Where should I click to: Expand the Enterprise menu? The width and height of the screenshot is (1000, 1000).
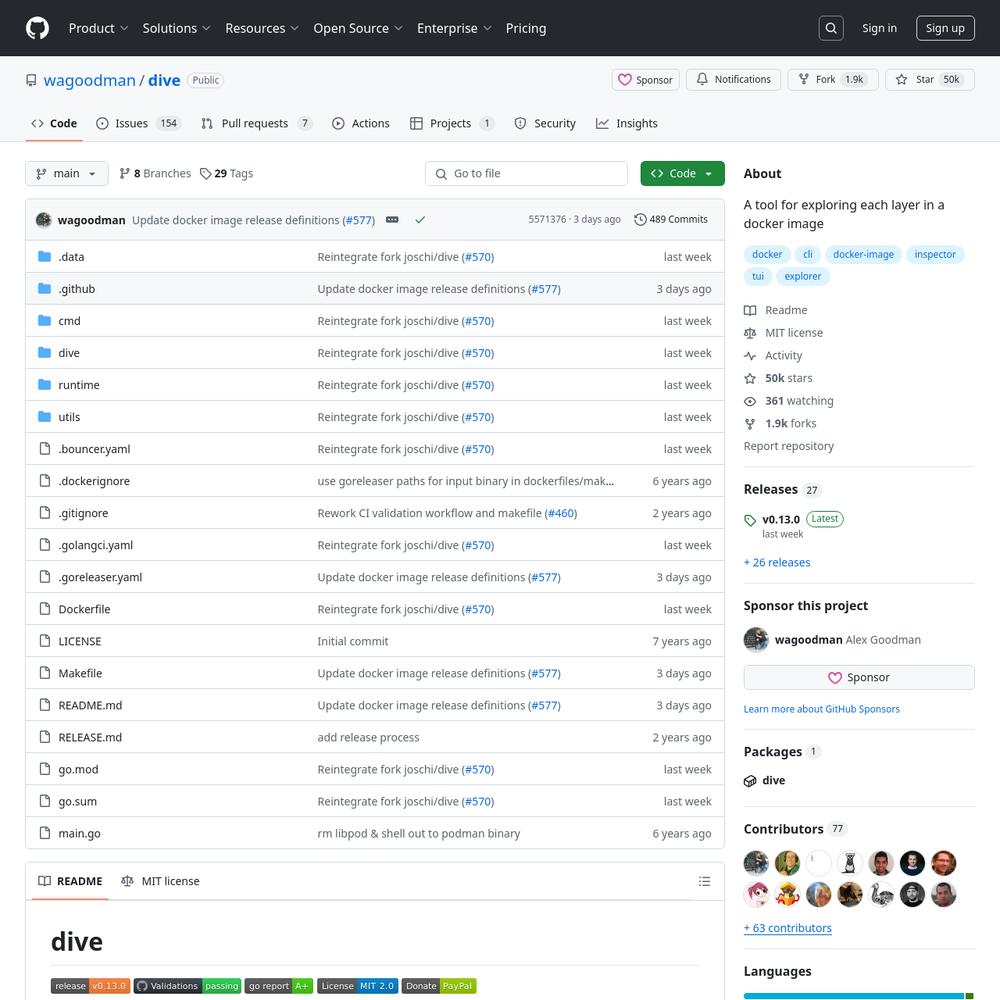454,28
